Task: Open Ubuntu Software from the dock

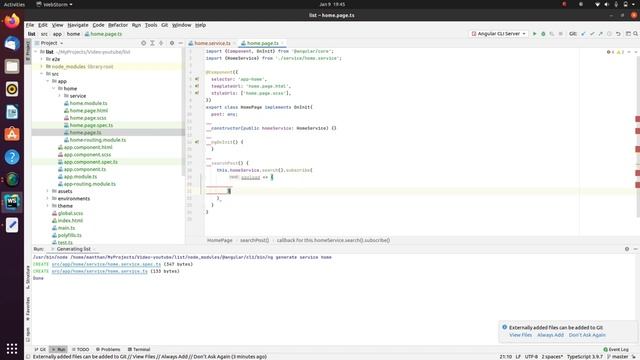Action: click(12, 134)
